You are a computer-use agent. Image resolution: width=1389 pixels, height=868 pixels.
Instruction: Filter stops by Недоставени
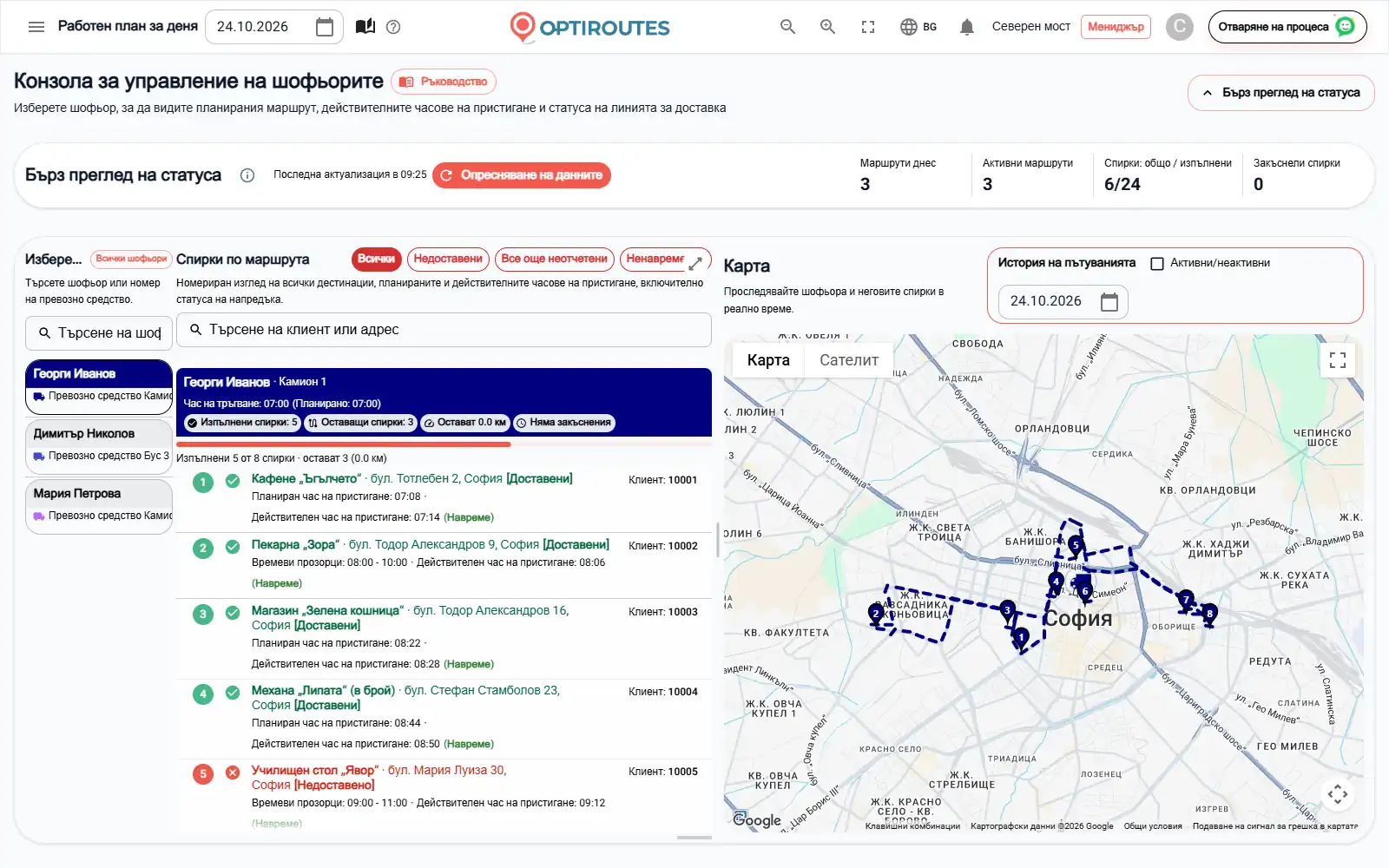(x=448, y=259)
